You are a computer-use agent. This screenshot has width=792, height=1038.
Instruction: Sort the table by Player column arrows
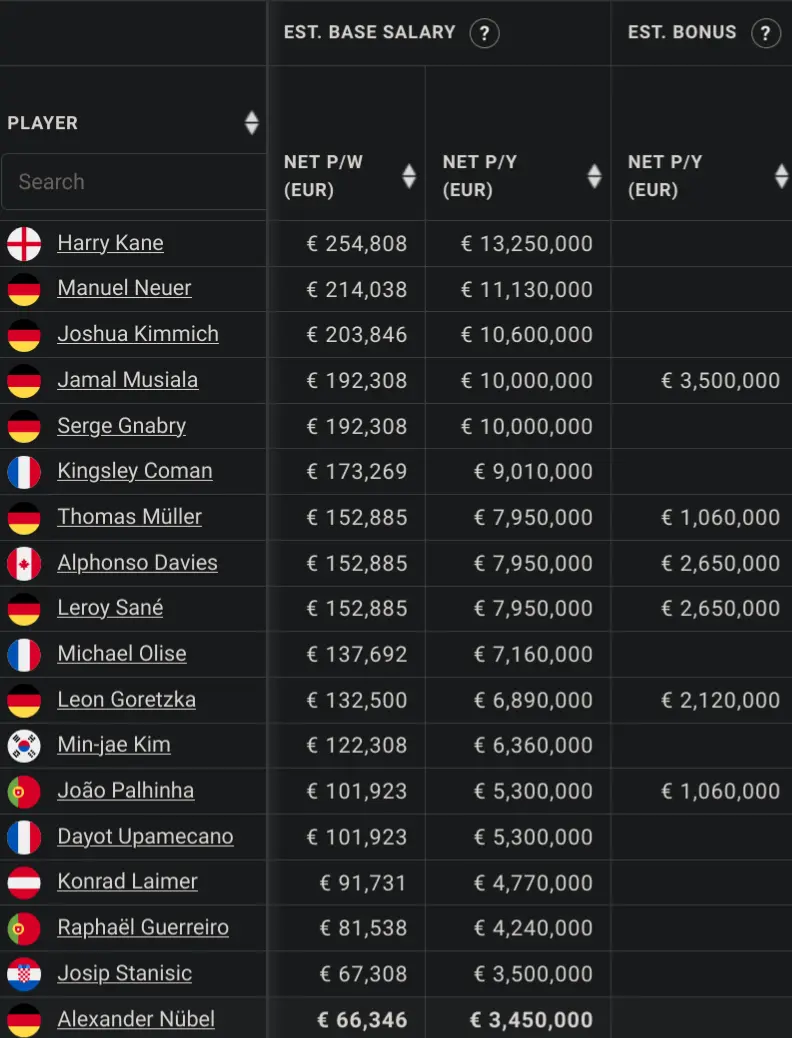coord(251,122)
